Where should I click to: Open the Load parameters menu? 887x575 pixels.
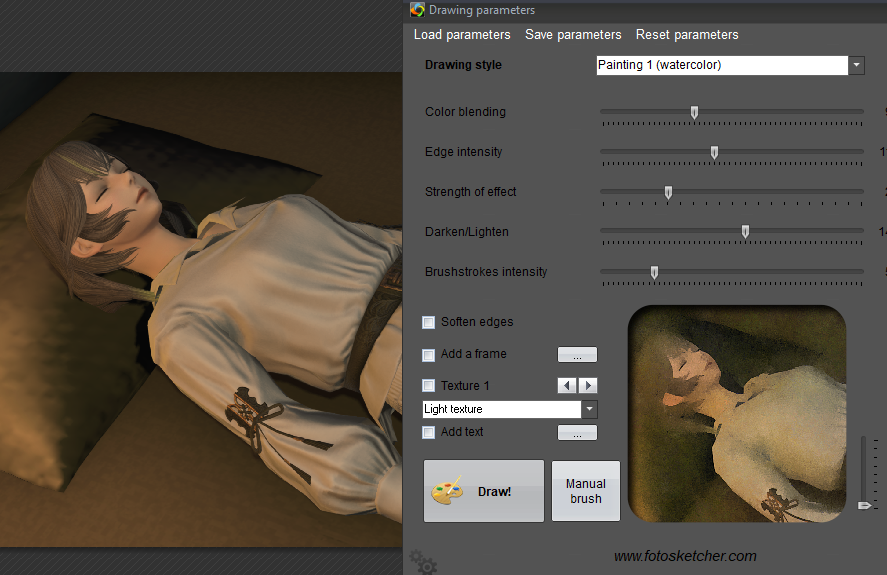pyautogui.click(x=462, y=35)
